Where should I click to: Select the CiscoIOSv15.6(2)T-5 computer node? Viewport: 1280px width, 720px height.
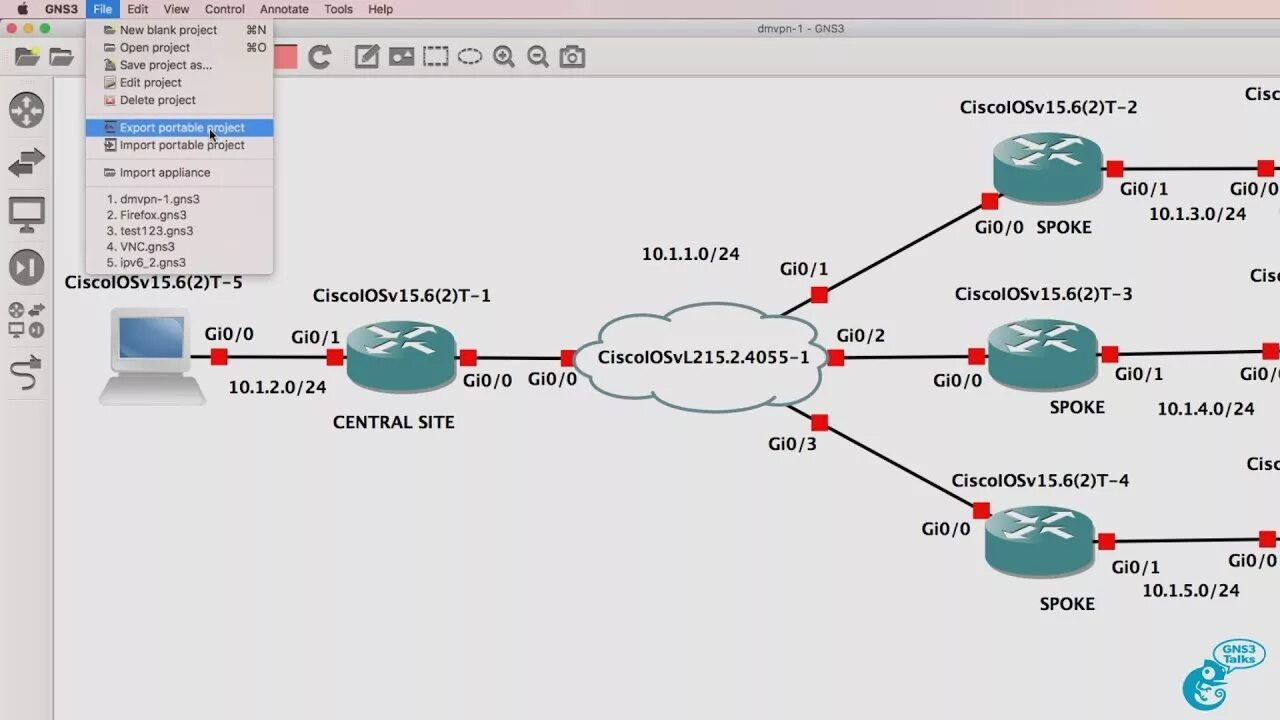[x=152, y=355]
